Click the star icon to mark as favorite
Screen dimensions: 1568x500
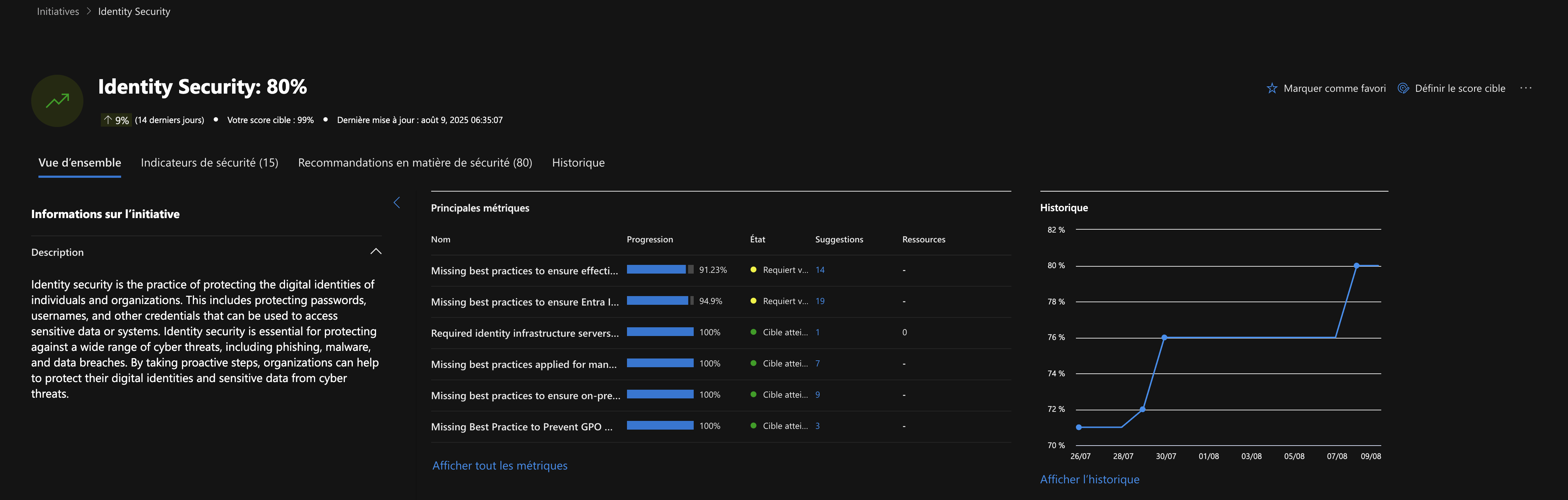click(1272, 88)
